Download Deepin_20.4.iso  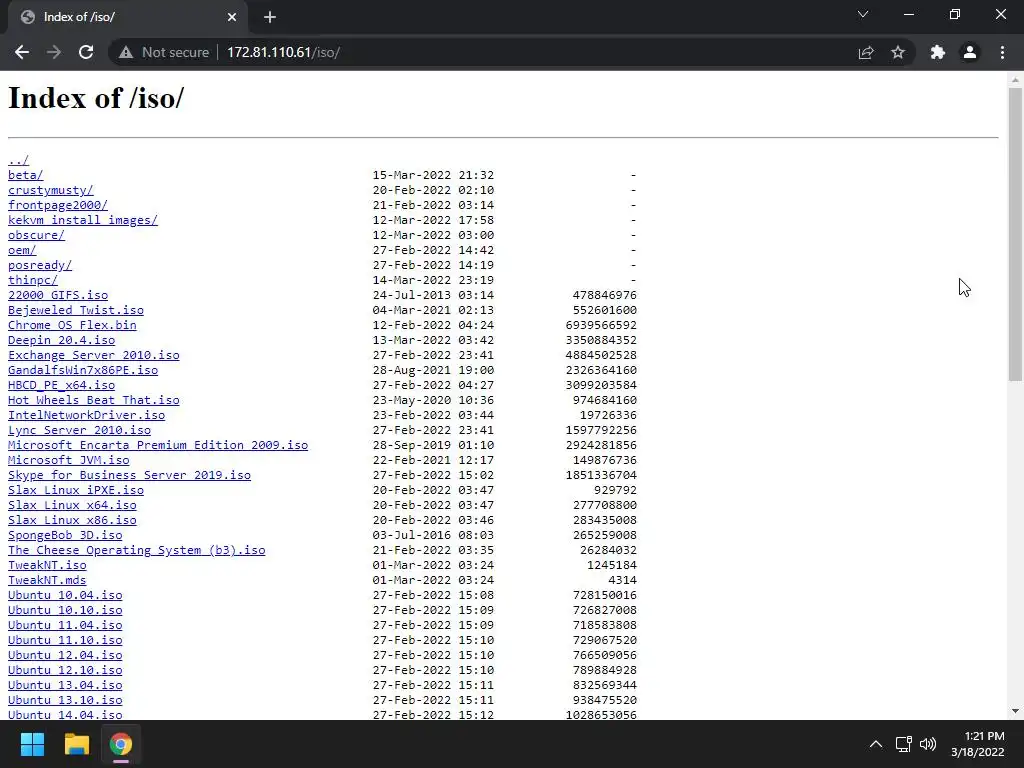(x=61, y=340)
